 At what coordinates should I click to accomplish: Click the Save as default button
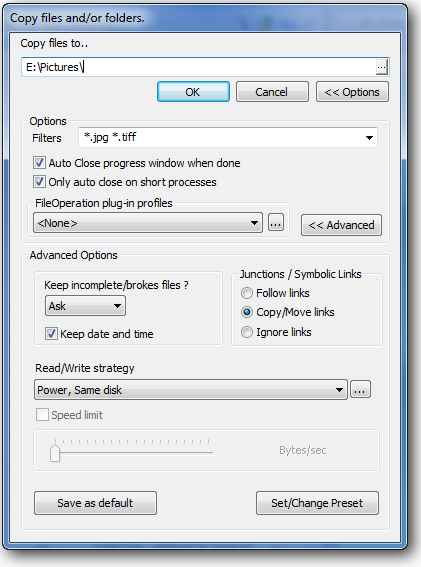(95, 503)
